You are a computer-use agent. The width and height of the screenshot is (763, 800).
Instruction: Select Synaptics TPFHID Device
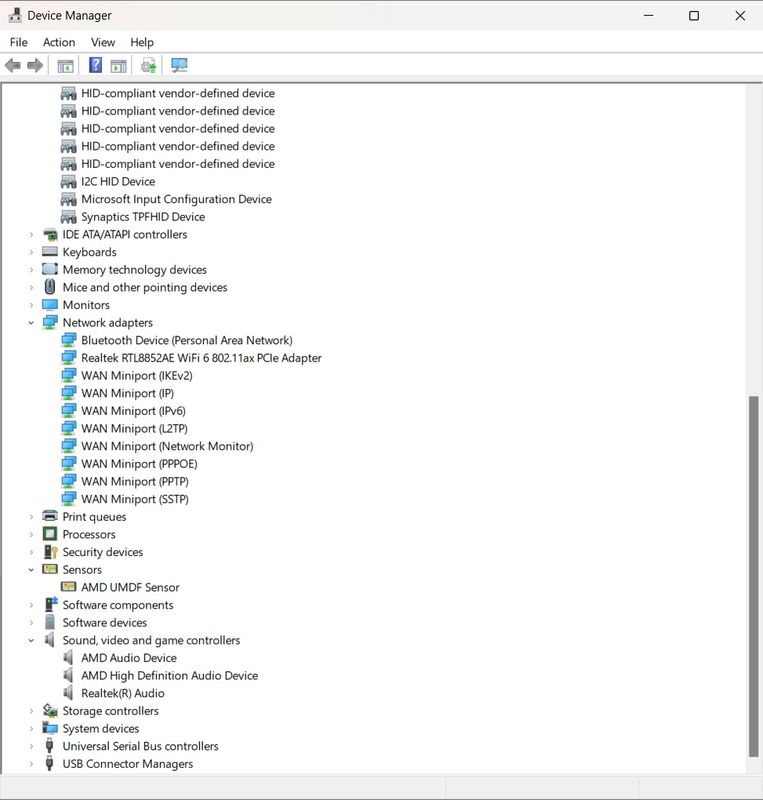tap(143, 217)
